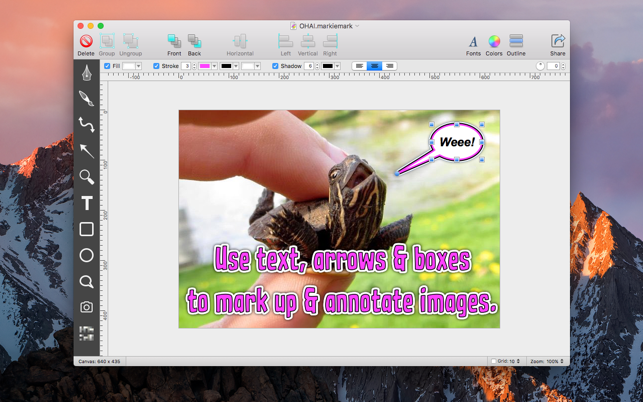Click the Outline toolbar icon
Viewport: 643px width, 402px height.
(516, 45)
